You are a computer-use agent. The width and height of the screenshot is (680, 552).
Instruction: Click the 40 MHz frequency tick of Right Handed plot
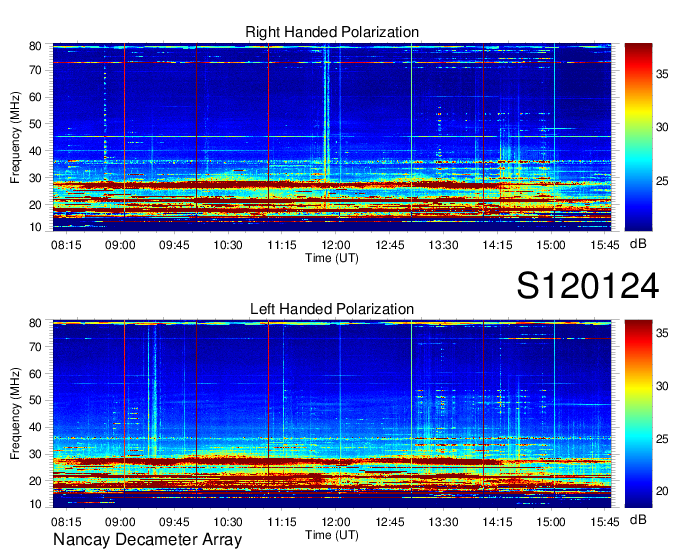point(35,151)
